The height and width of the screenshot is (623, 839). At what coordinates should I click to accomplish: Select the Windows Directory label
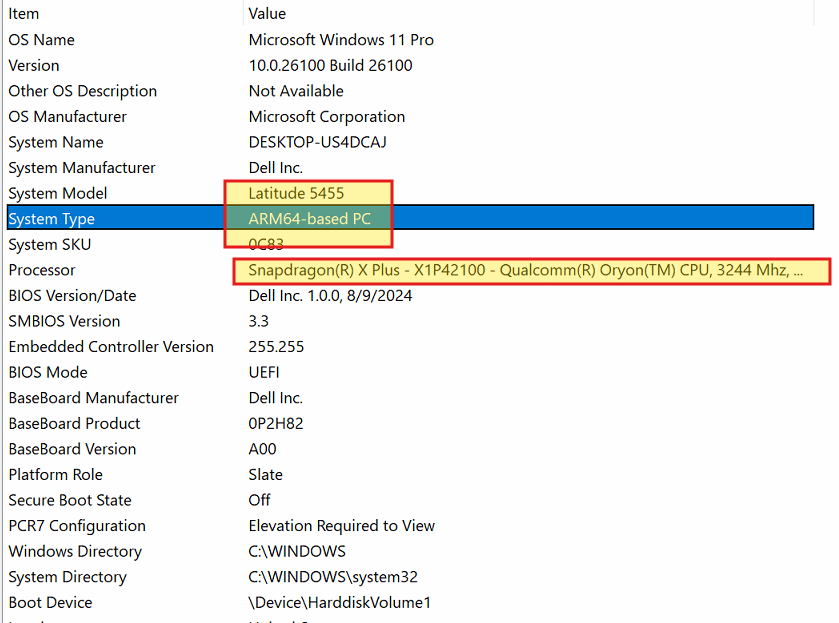(75, 552)
